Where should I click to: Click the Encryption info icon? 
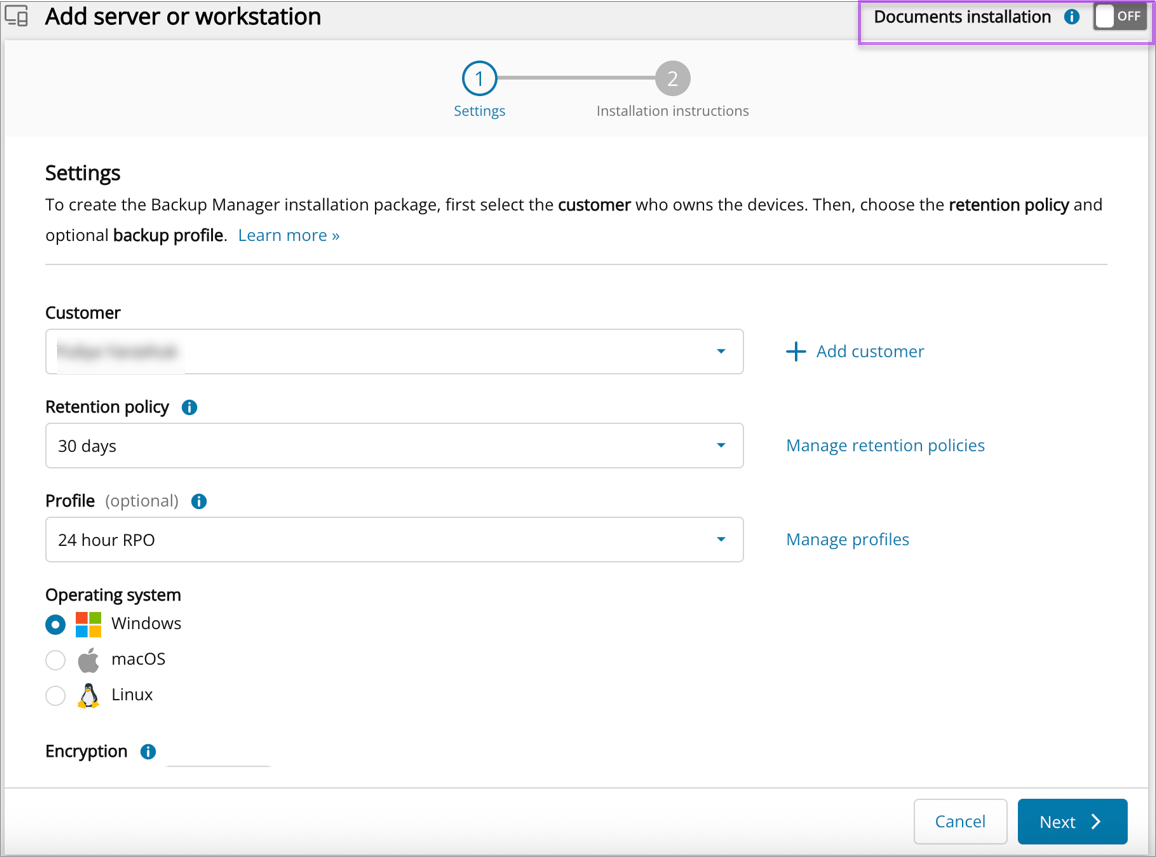tap(148, 752)
